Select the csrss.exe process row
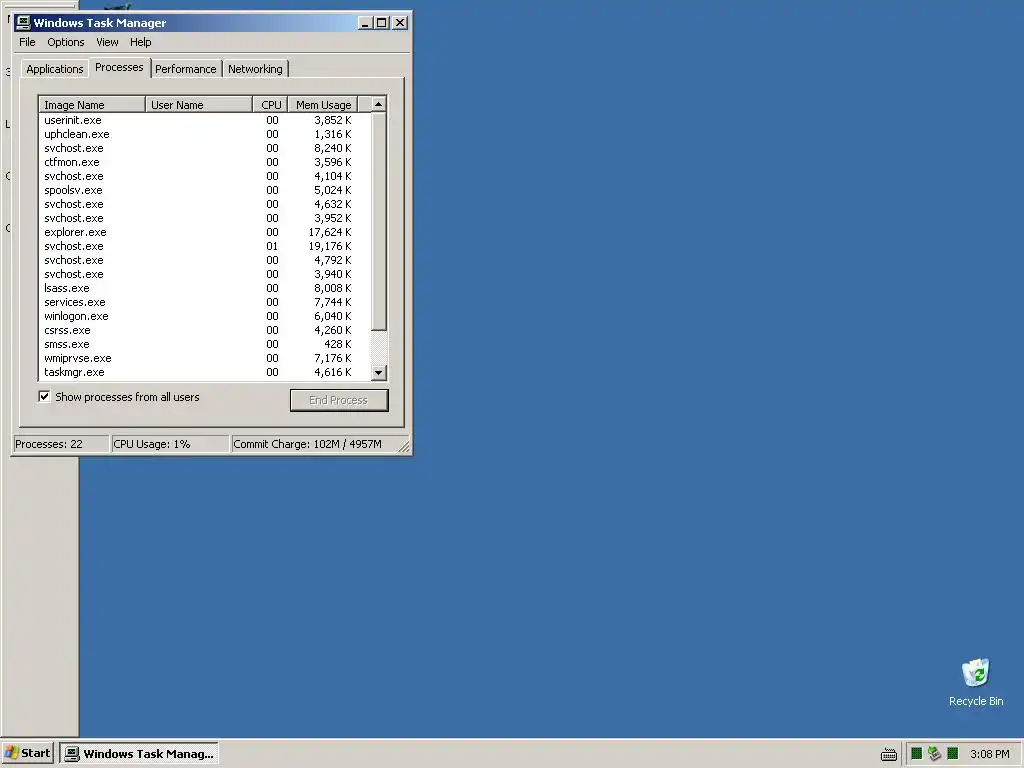 (204, 330)
